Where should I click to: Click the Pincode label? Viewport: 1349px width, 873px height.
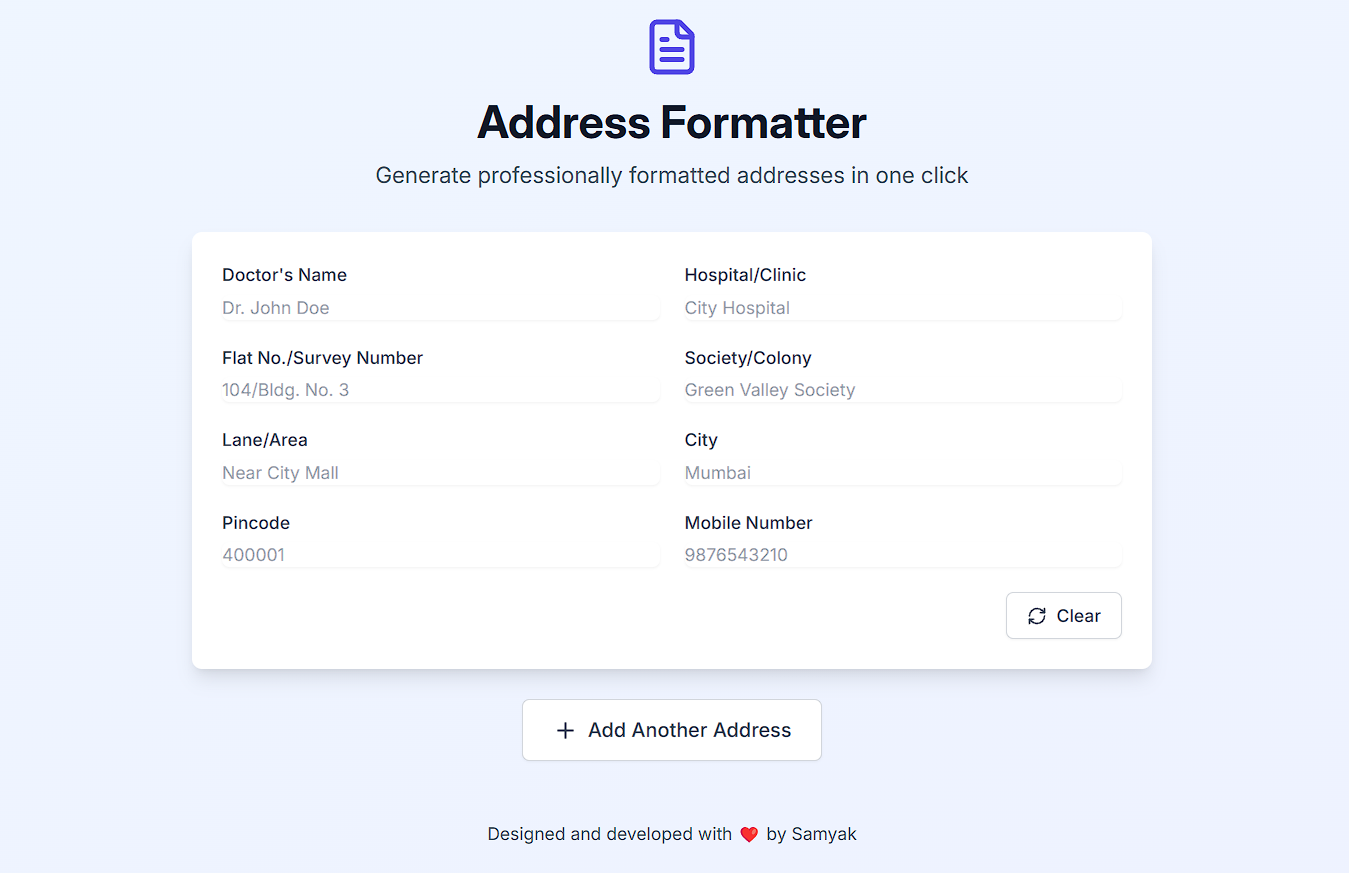[x=256, y=523]
